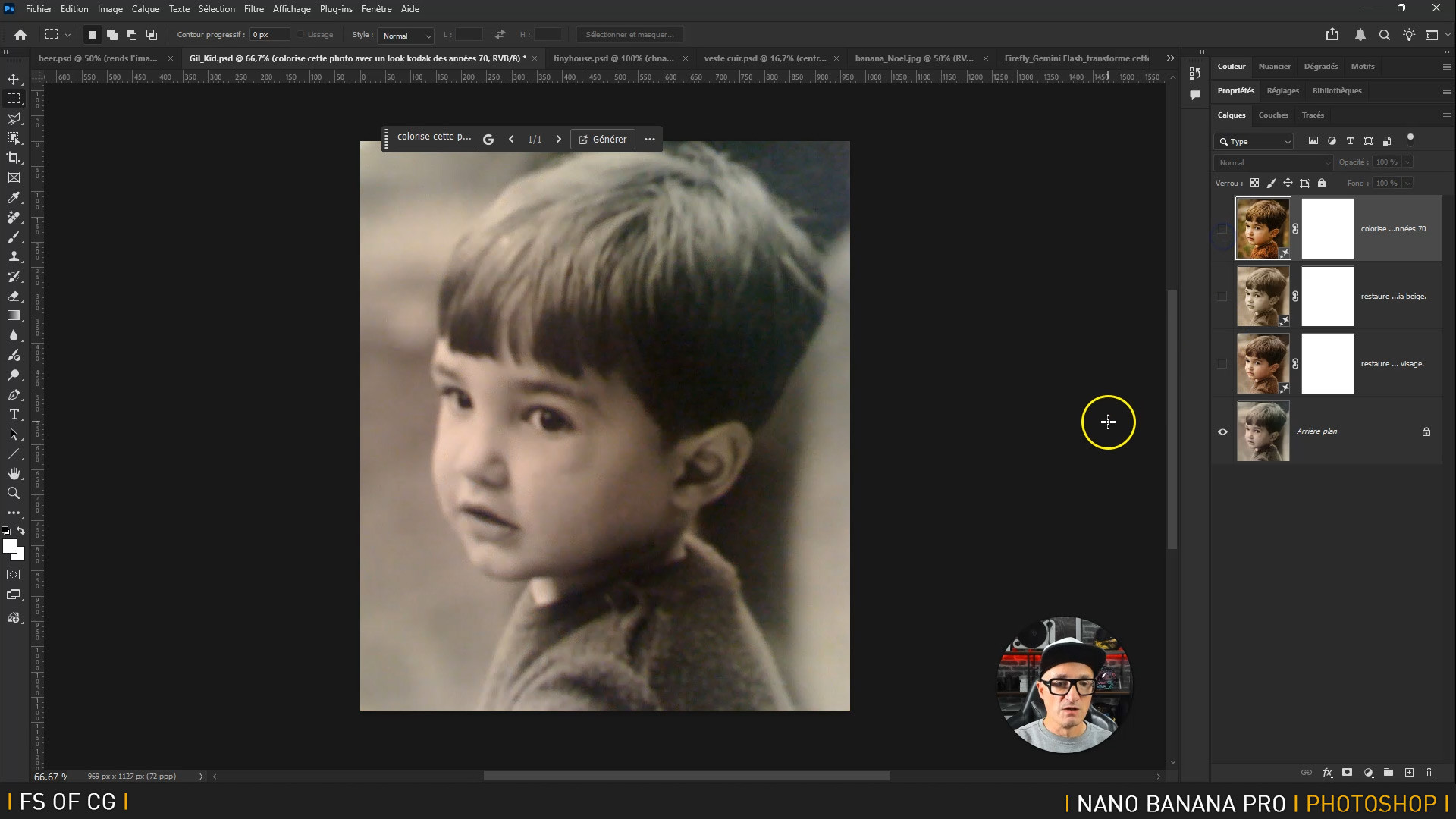The image size is (1456, 819).
Task: Select the Eyedropper tool
Action: click(14, 198)
